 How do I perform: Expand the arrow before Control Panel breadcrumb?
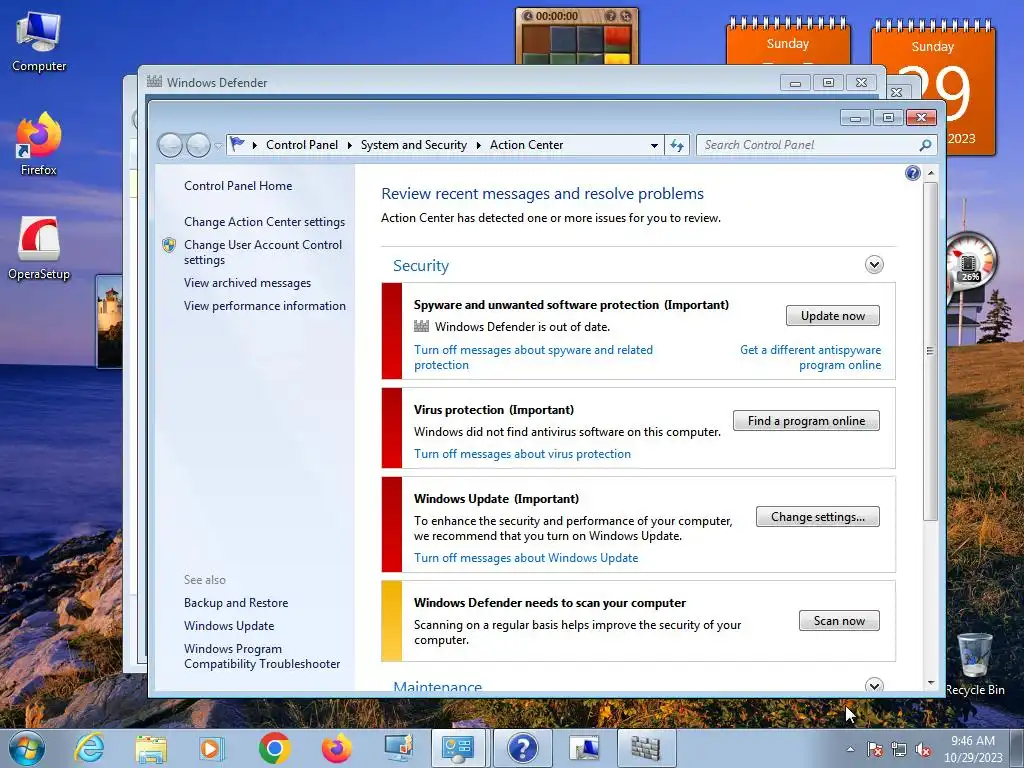click(x=255, y=145)
